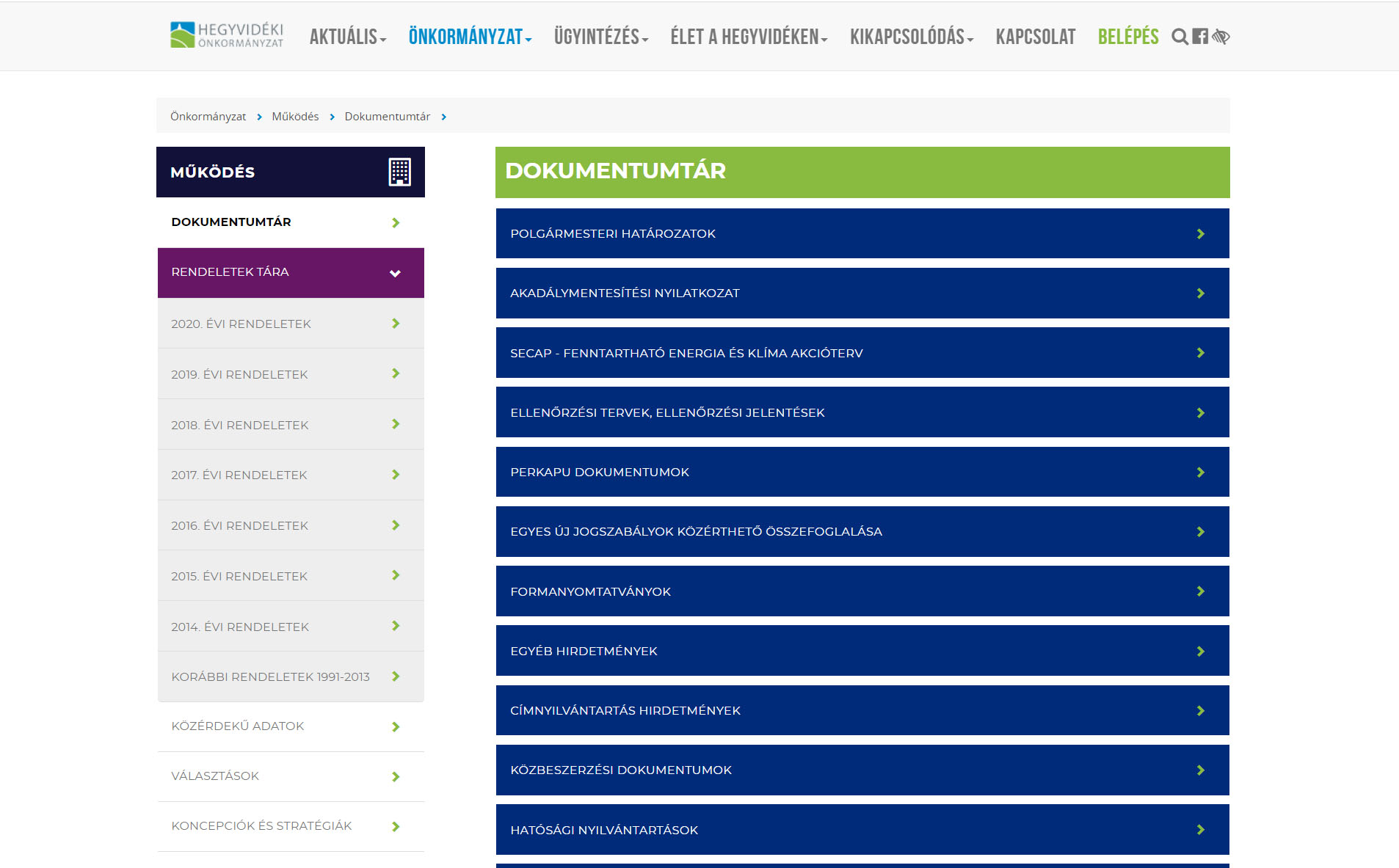The width and height of the screenshot is (1399, 868).
Task: Collapse the Rendeletek Tára section
Action: click(x=395, y=273)
